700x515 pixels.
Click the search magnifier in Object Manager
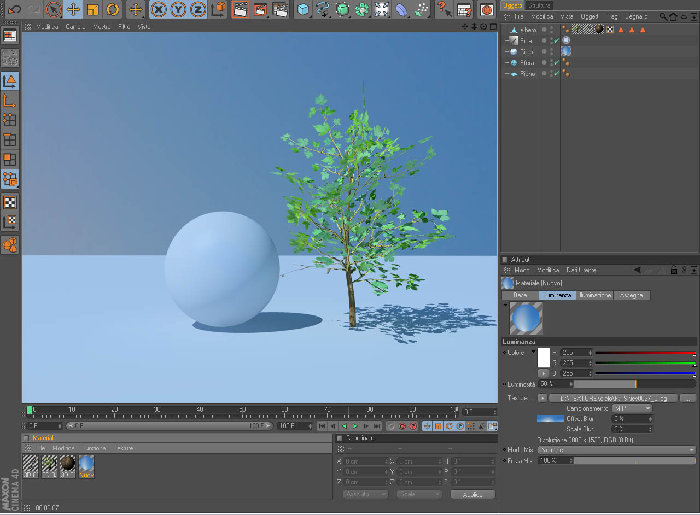(663, 17)
